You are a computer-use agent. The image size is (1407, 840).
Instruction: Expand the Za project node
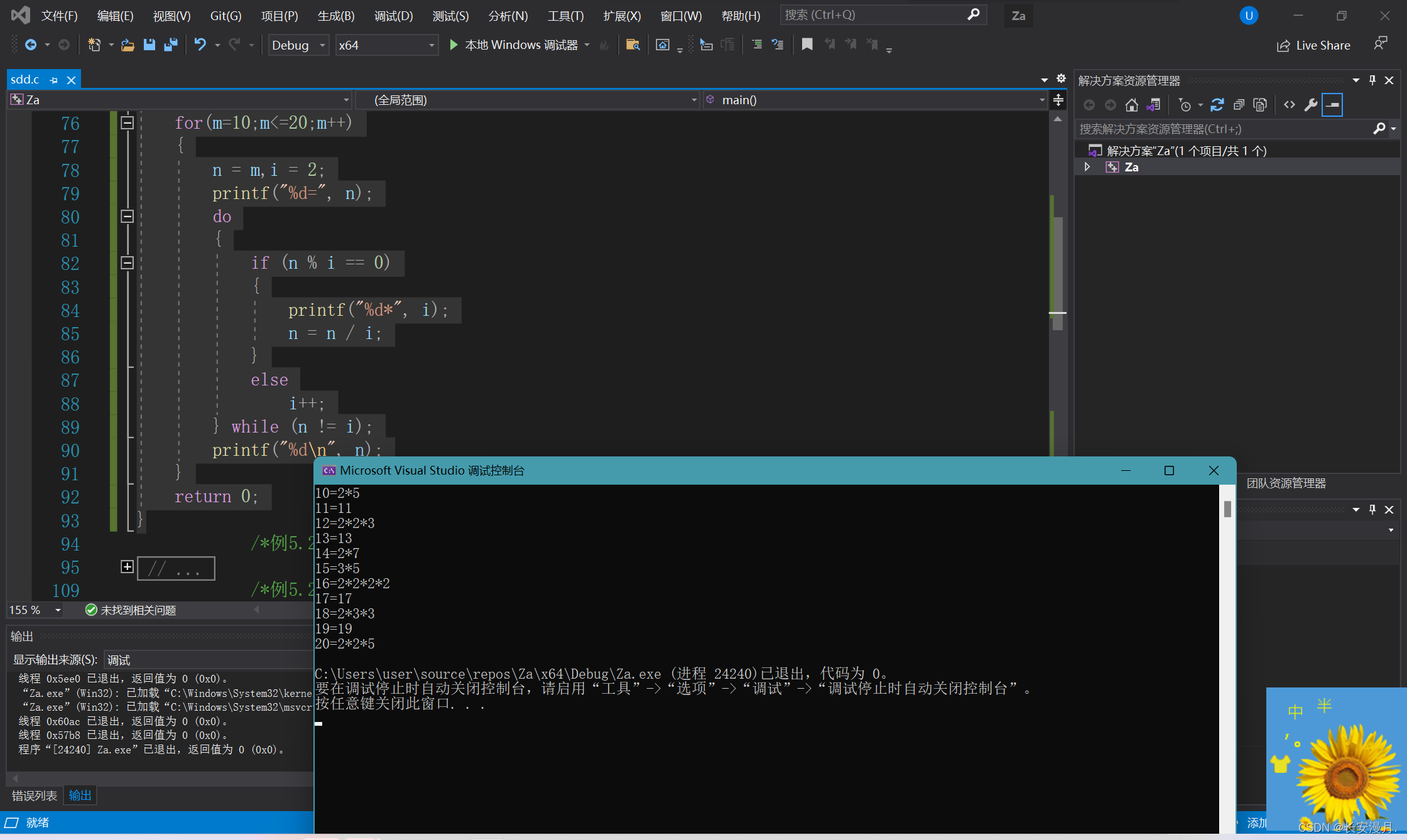1087,167
